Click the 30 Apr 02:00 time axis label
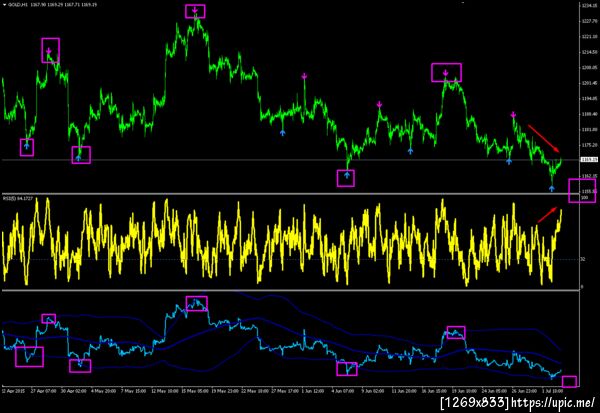Image resolution: width=600 pixels, height=413 pixels. (x=73, y=391)
